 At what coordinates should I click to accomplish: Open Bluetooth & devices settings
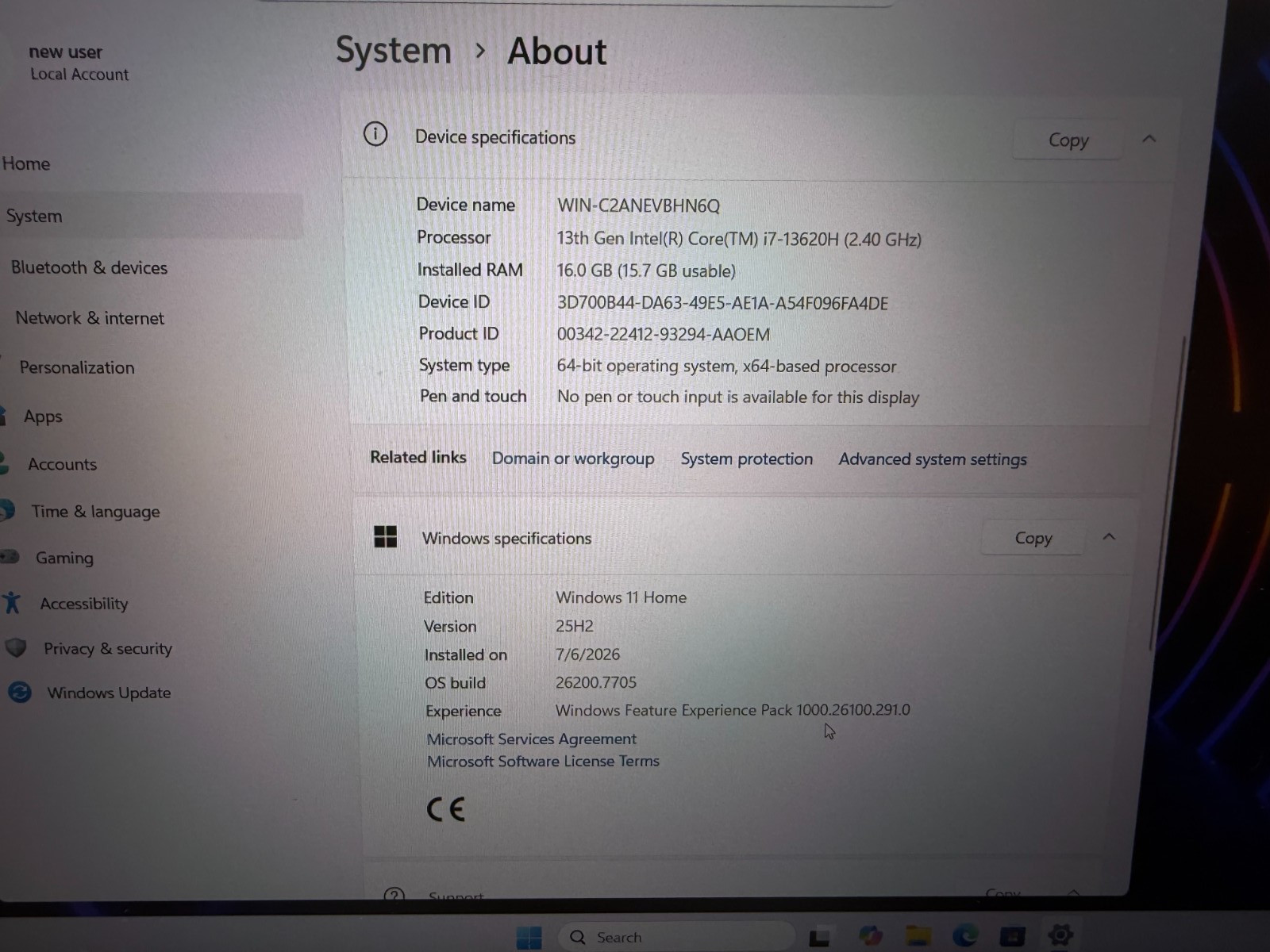coord(89,267)
